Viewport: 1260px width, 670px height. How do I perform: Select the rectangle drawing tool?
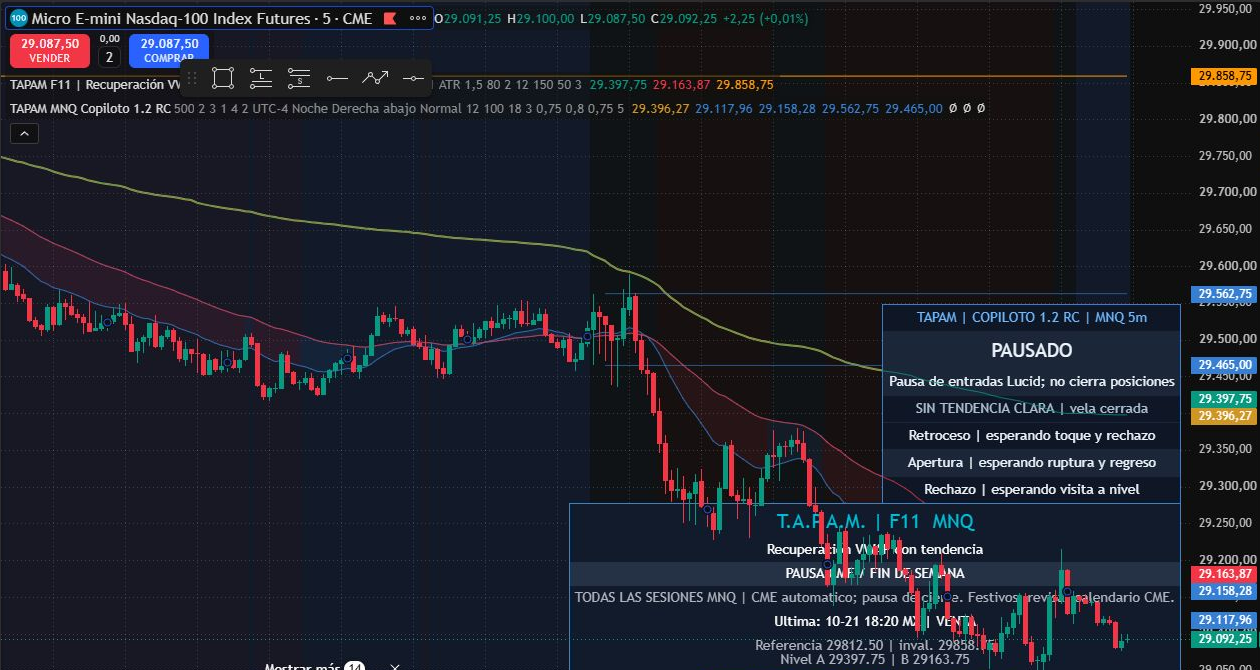pos(223,77)
